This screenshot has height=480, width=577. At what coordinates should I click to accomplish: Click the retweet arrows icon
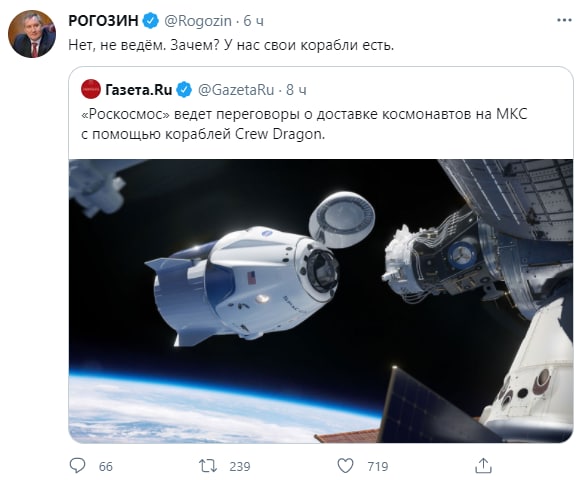coord(208,466)
